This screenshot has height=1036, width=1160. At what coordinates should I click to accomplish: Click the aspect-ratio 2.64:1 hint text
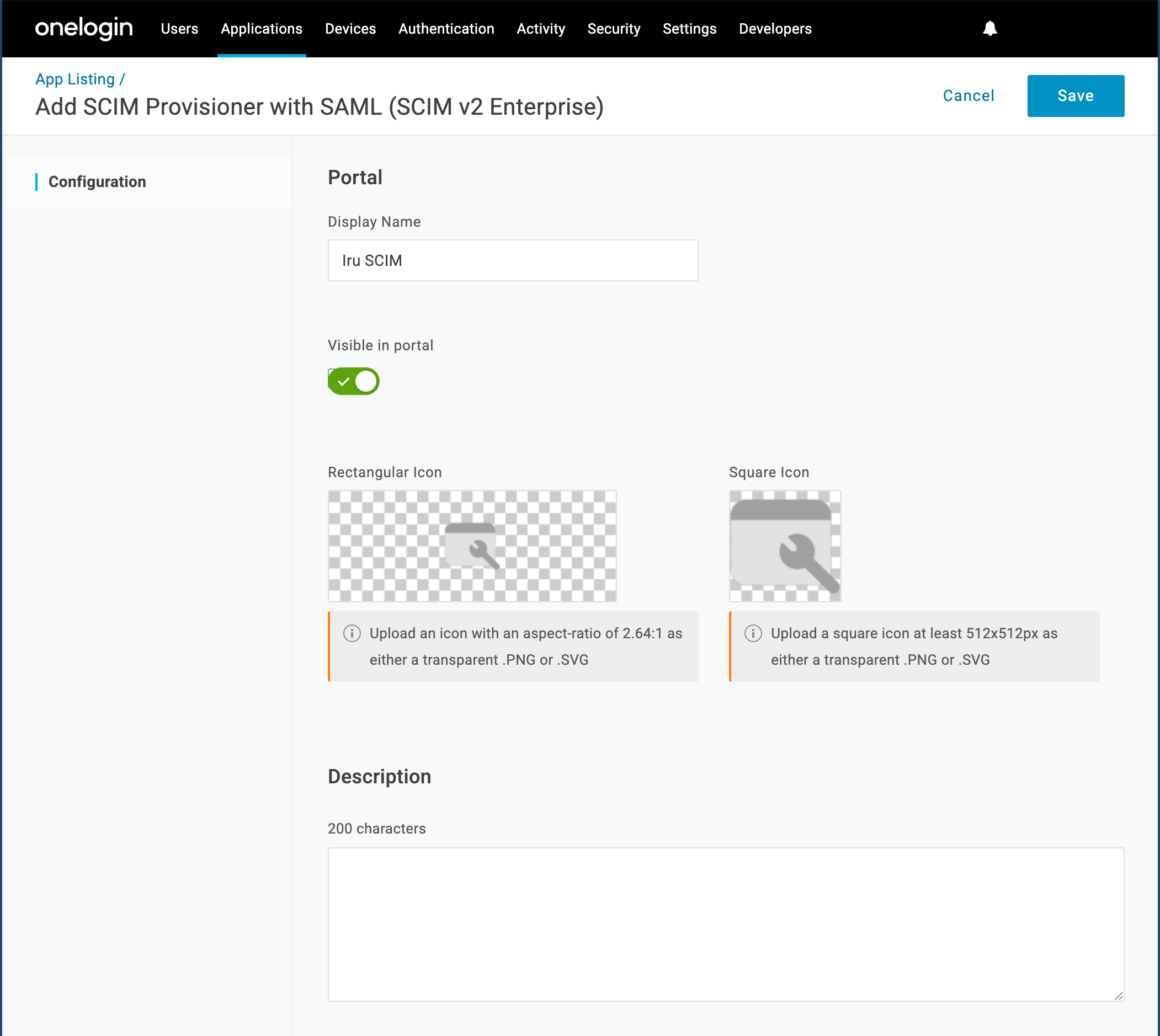525,647
